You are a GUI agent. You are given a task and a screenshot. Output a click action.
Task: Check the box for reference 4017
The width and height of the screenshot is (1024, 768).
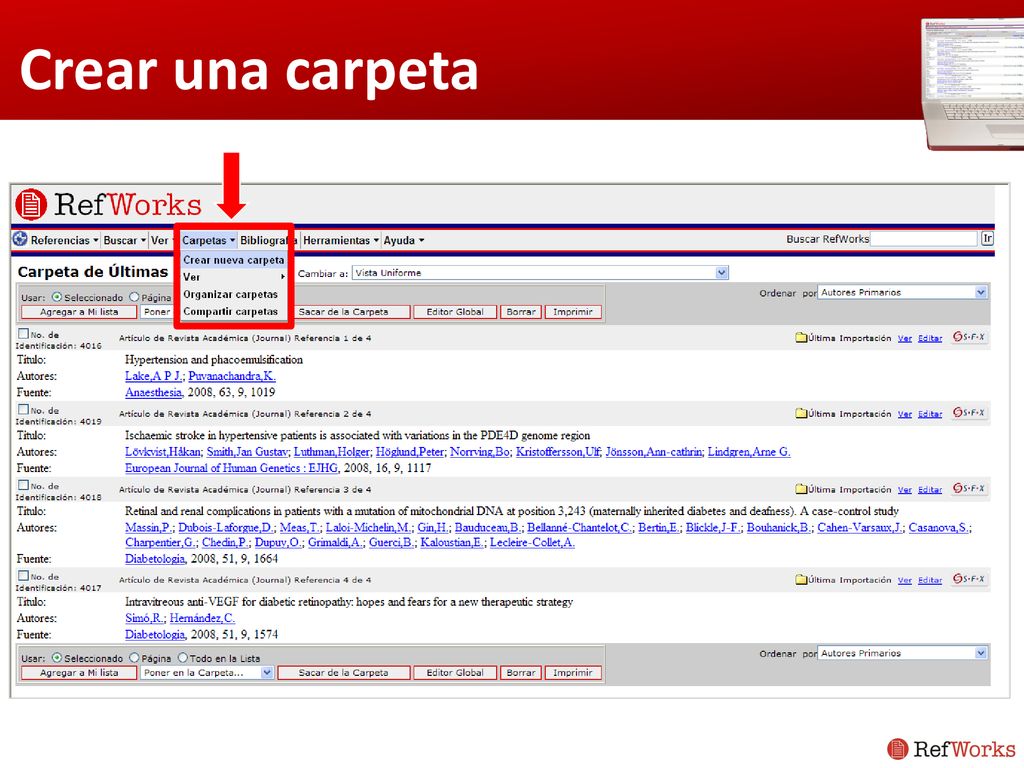[24, 576]
